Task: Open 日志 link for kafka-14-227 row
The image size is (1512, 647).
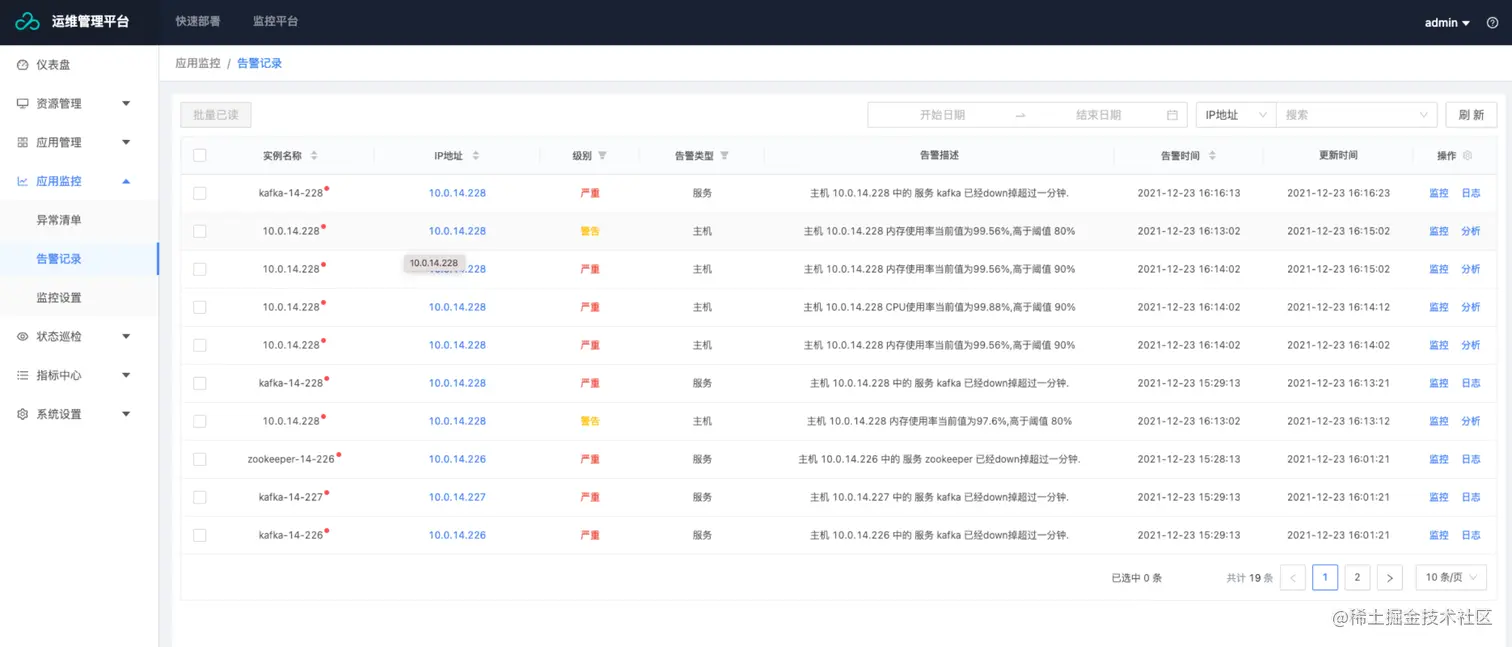Action: click(x=1471, y=498)
